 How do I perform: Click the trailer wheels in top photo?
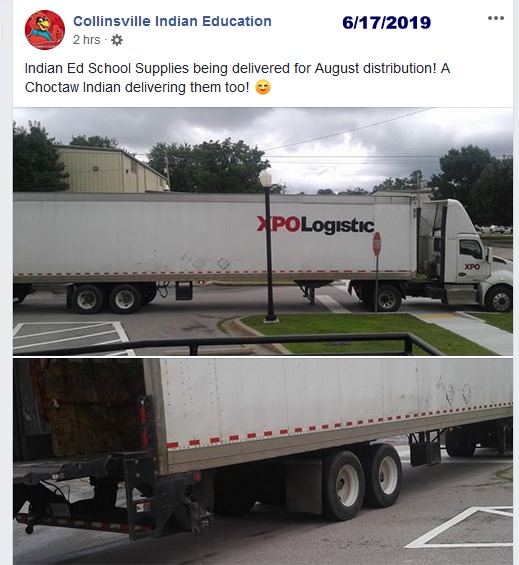coord(106,299)
